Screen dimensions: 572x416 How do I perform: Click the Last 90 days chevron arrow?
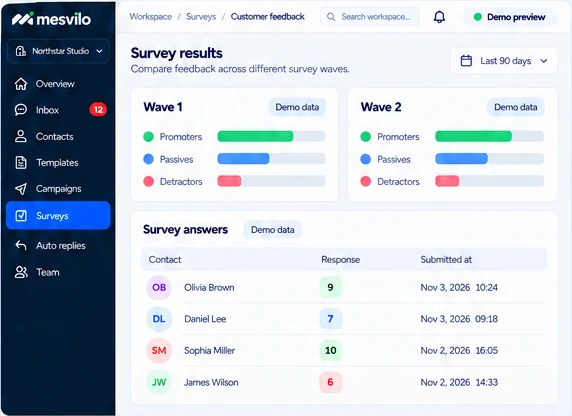[x=544, y=61]
